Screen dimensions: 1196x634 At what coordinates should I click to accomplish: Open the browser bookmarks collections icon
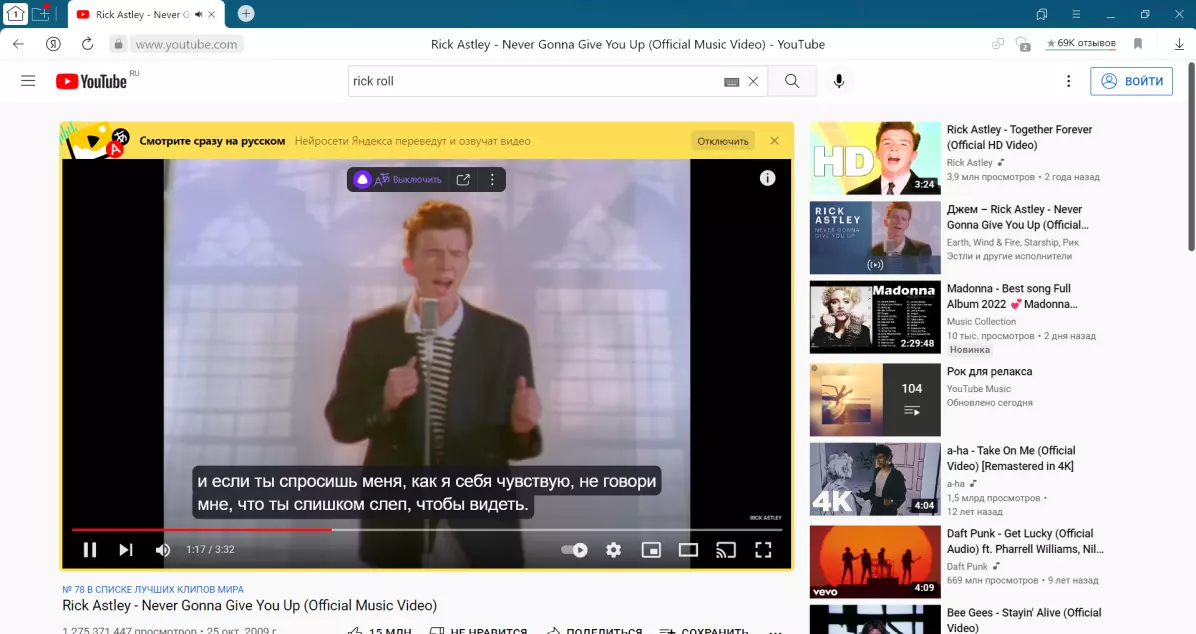pos(1042,14)
